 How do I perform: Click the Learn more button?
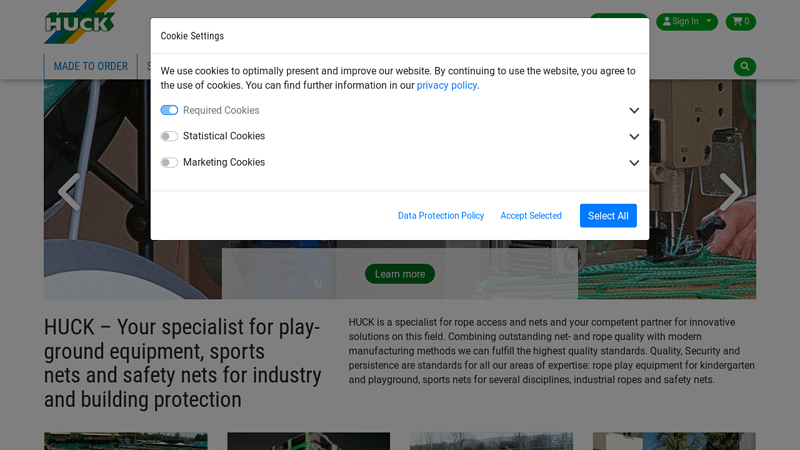(x=399, y=274)
